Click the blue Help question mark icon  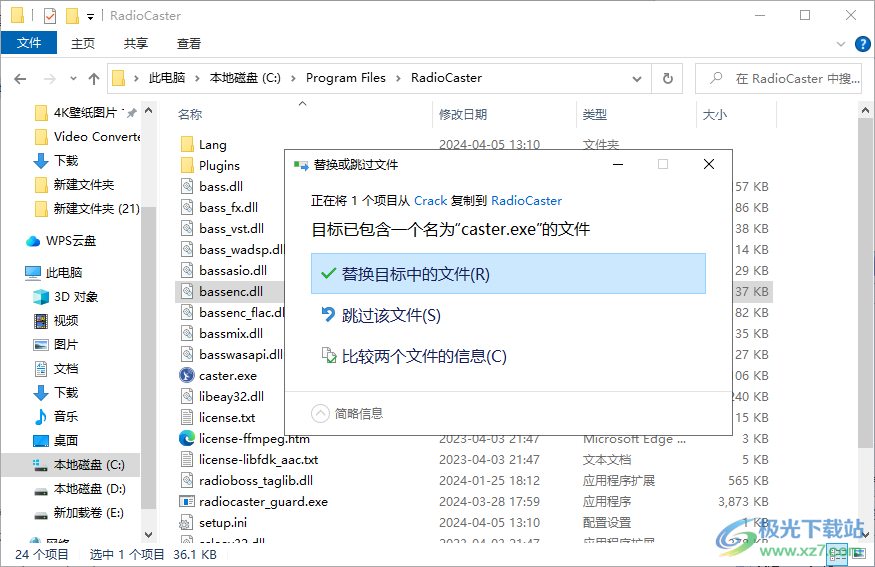pos(862,44)
